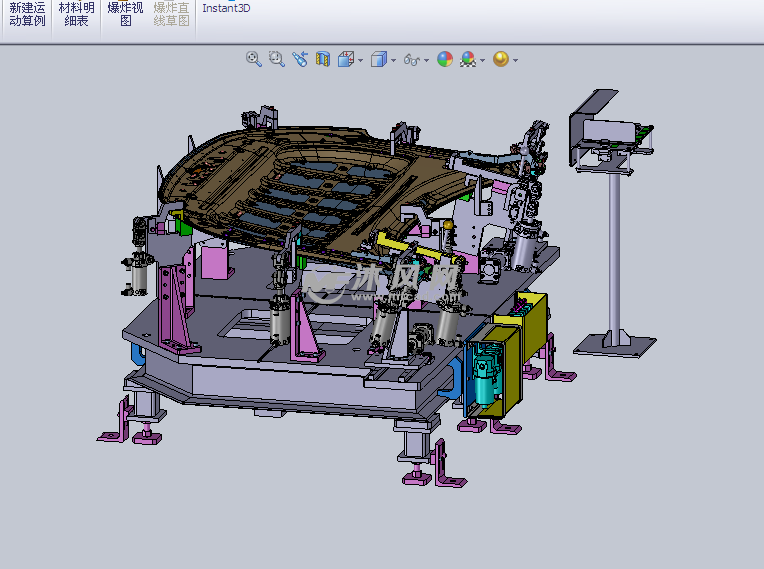The height and width of the screenshot is (569, 764).
Task: Toggle Instant3D mode
Action: click(226, 8)
